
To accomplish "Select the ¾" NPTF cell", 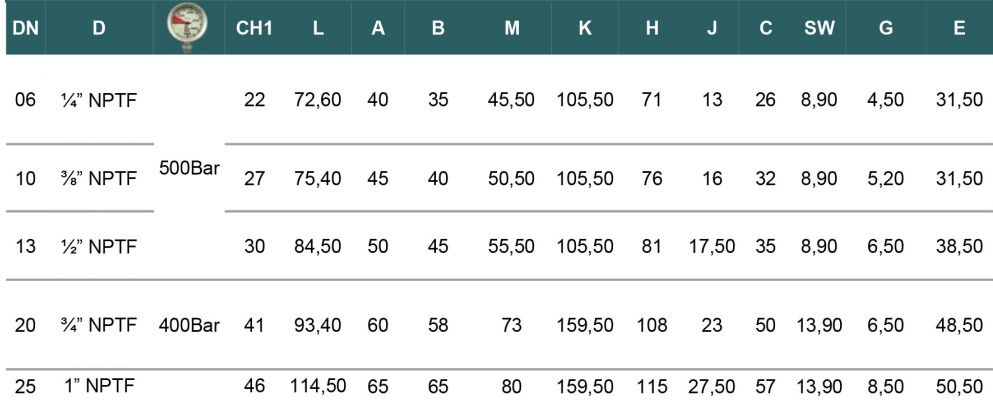I will [x=97, y=325].
